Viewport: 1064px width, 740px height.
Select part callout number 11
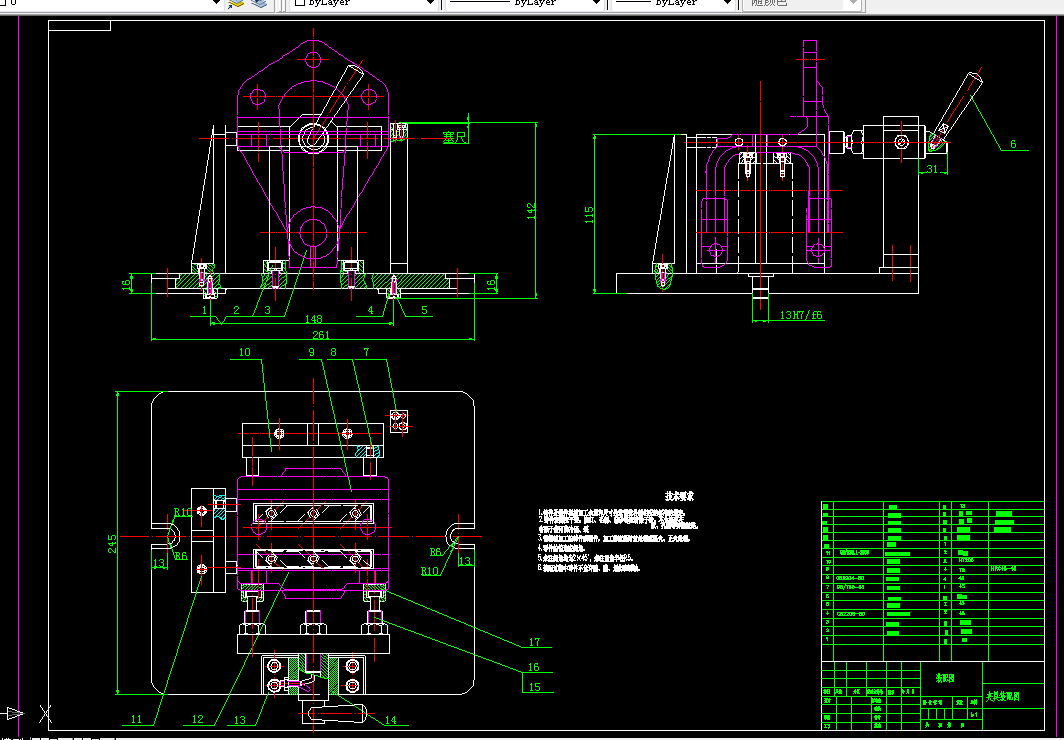[x=136, y=719]
